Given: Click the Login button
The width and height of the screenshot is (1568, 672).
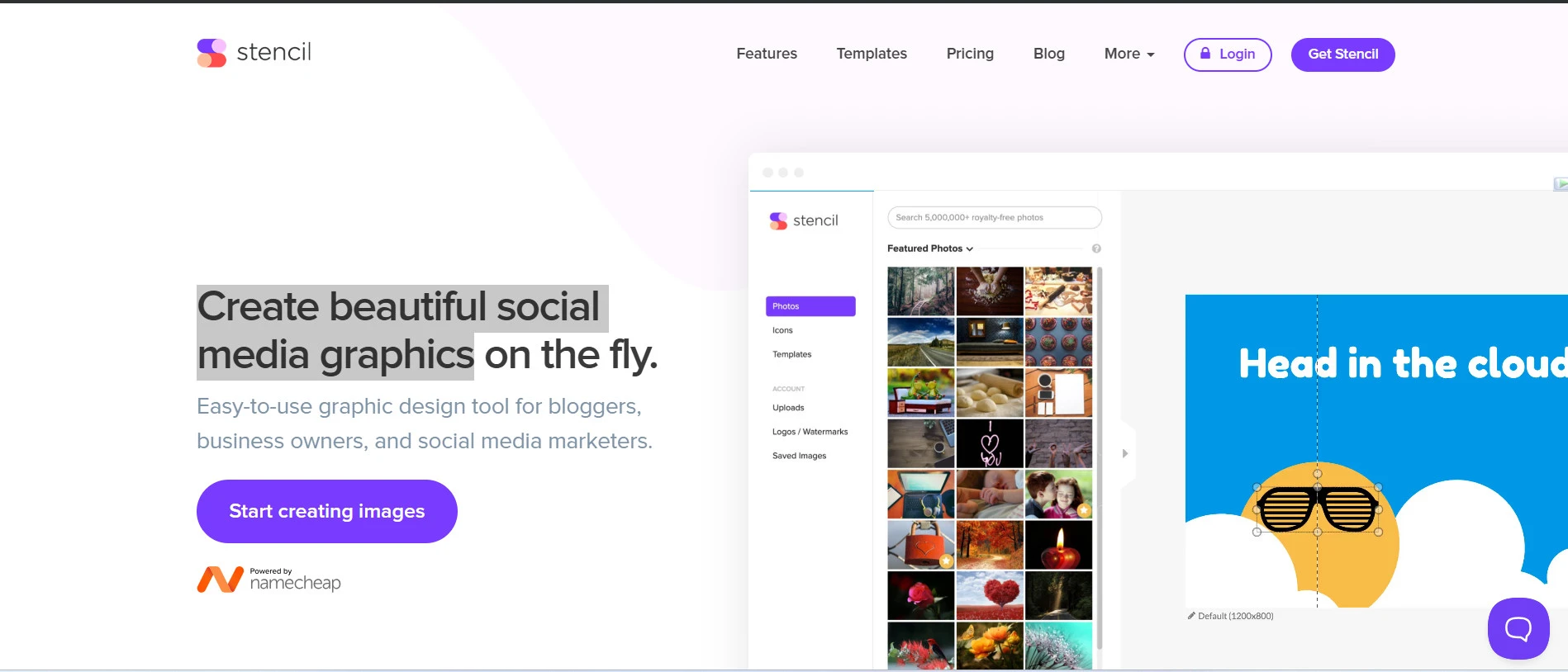Looking at the screenshot, I should (x=1228, y=54).
